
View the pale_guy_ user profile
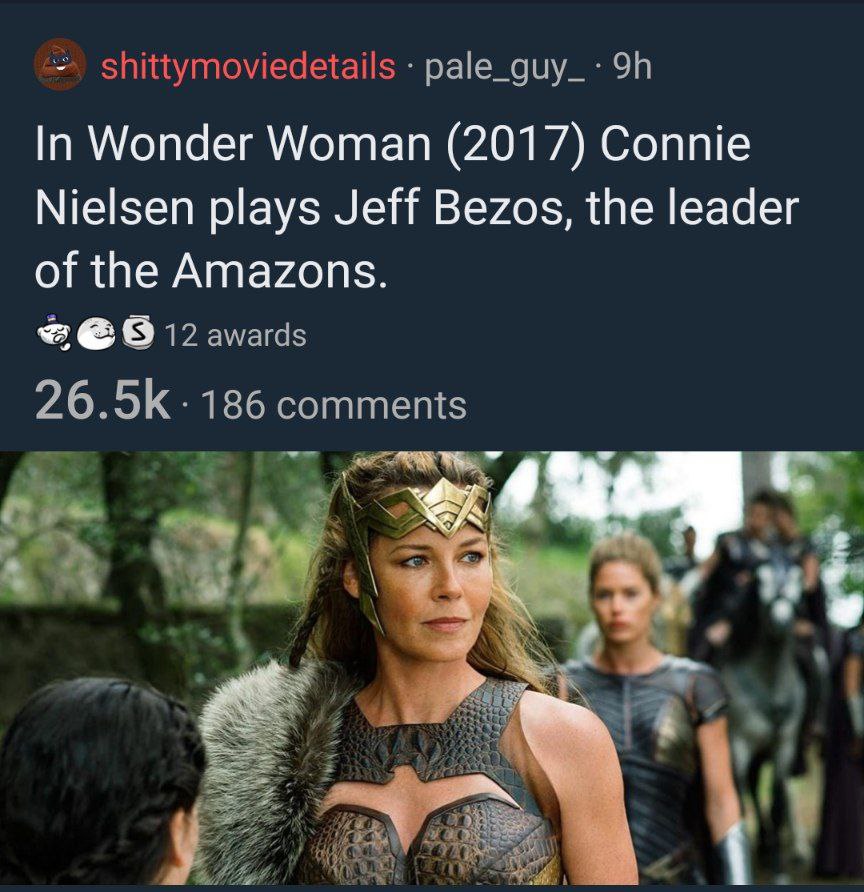[x=504, y=68]
